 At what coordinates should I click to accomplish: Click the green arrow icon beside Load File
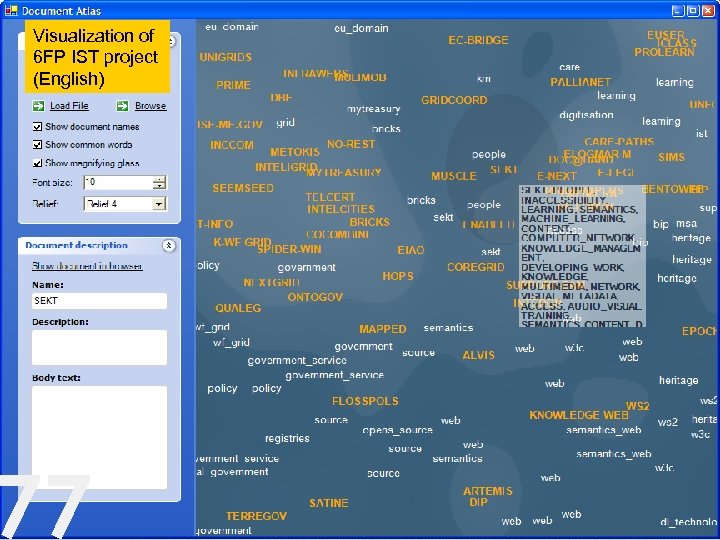(38, 106)
